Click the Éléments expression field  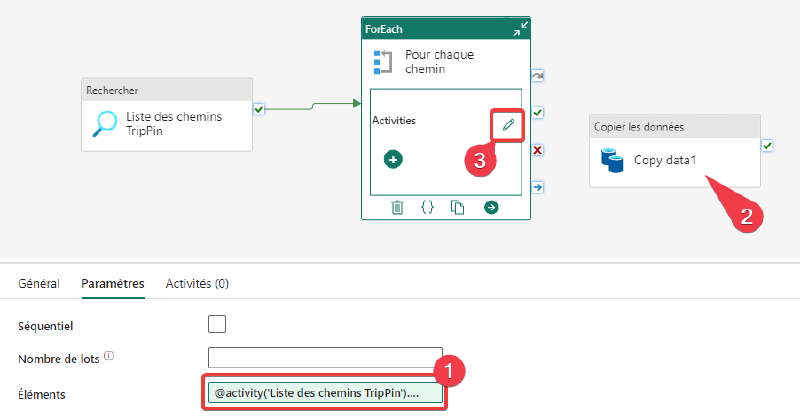(325, 393)
